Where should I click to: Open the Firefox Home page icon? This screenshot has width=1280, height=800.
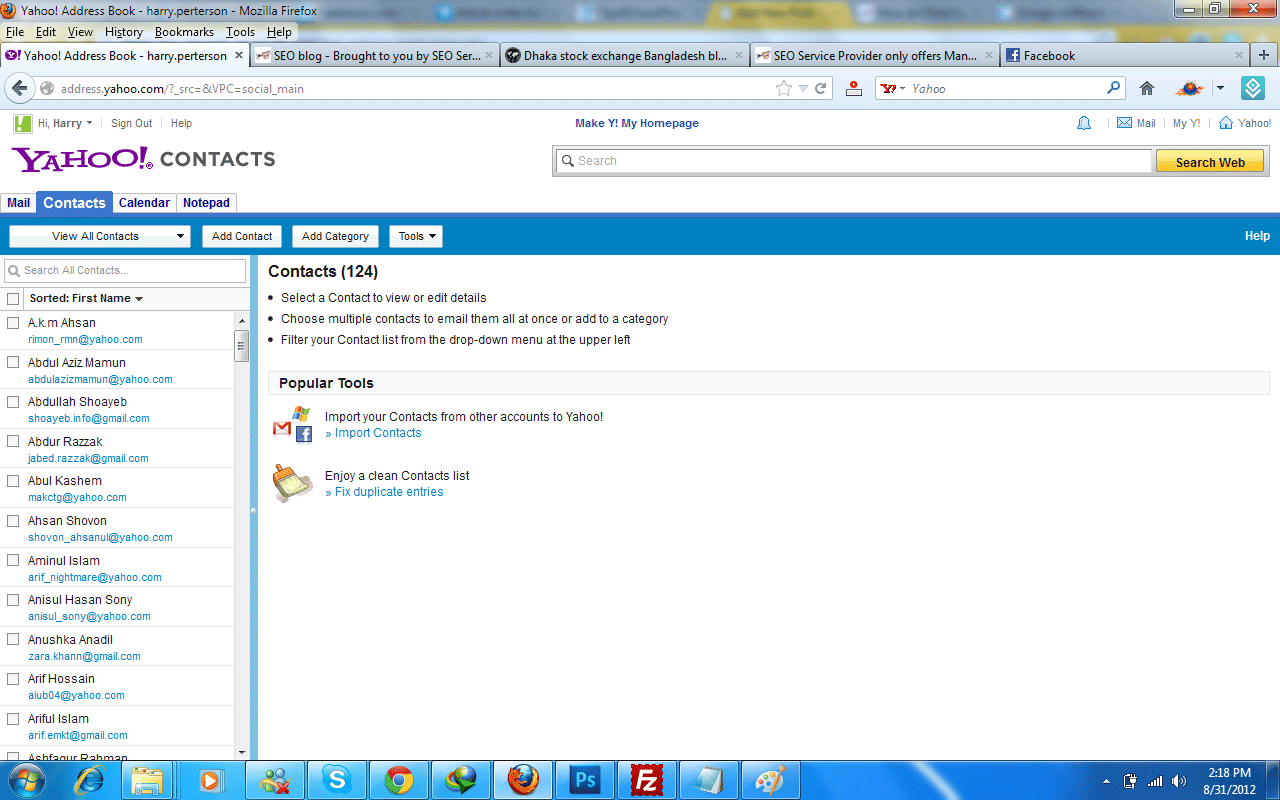tap(1147, 88)
